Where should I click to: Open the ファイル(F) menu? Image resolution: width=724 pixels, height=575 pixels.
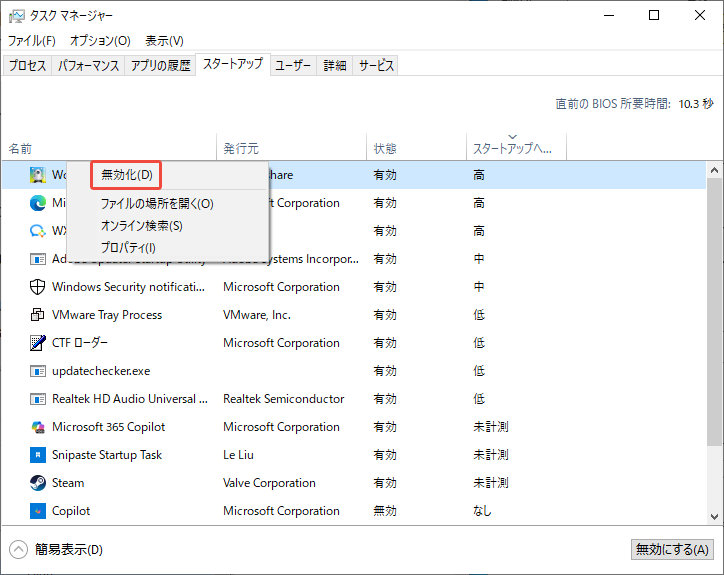(x=32, y=41)
